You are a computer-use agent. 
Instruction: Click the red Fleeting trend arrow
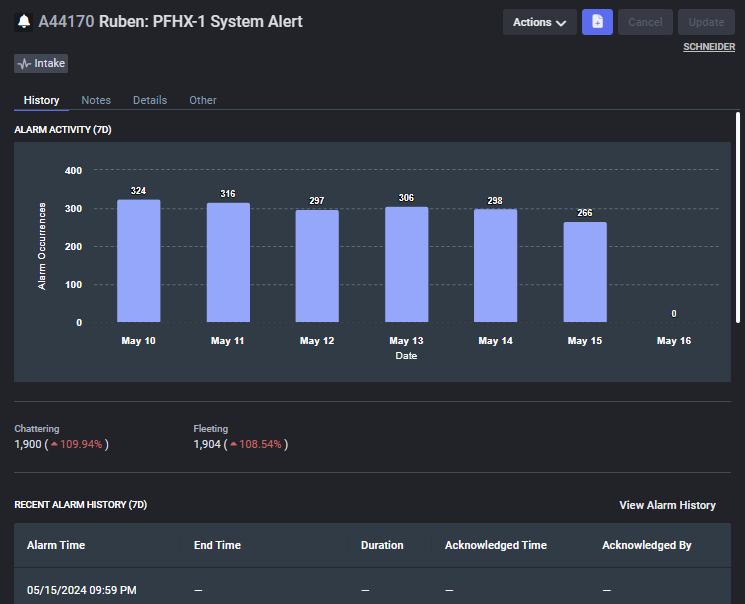(x=234, y=444)
